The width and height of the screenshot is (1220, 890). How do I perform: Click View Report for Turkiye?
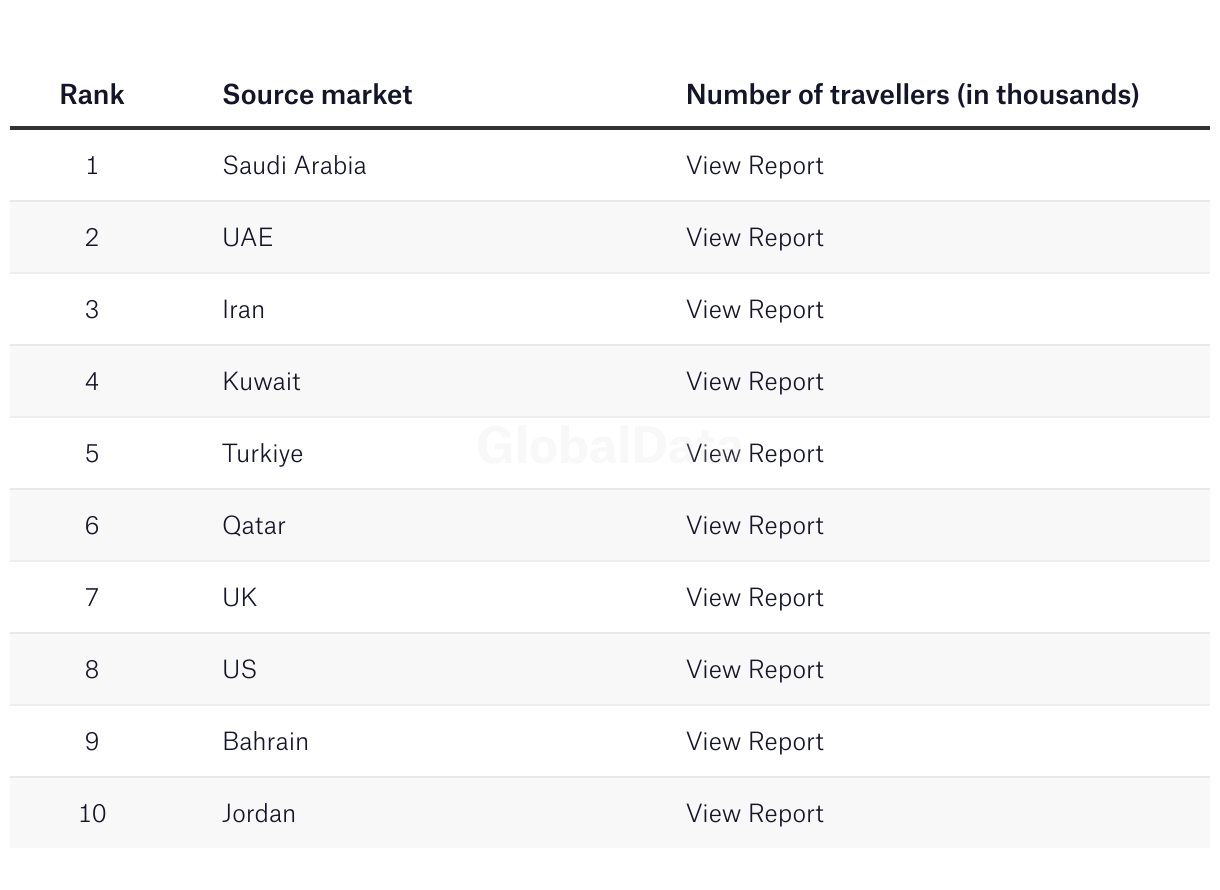click(x=754, y=454)
